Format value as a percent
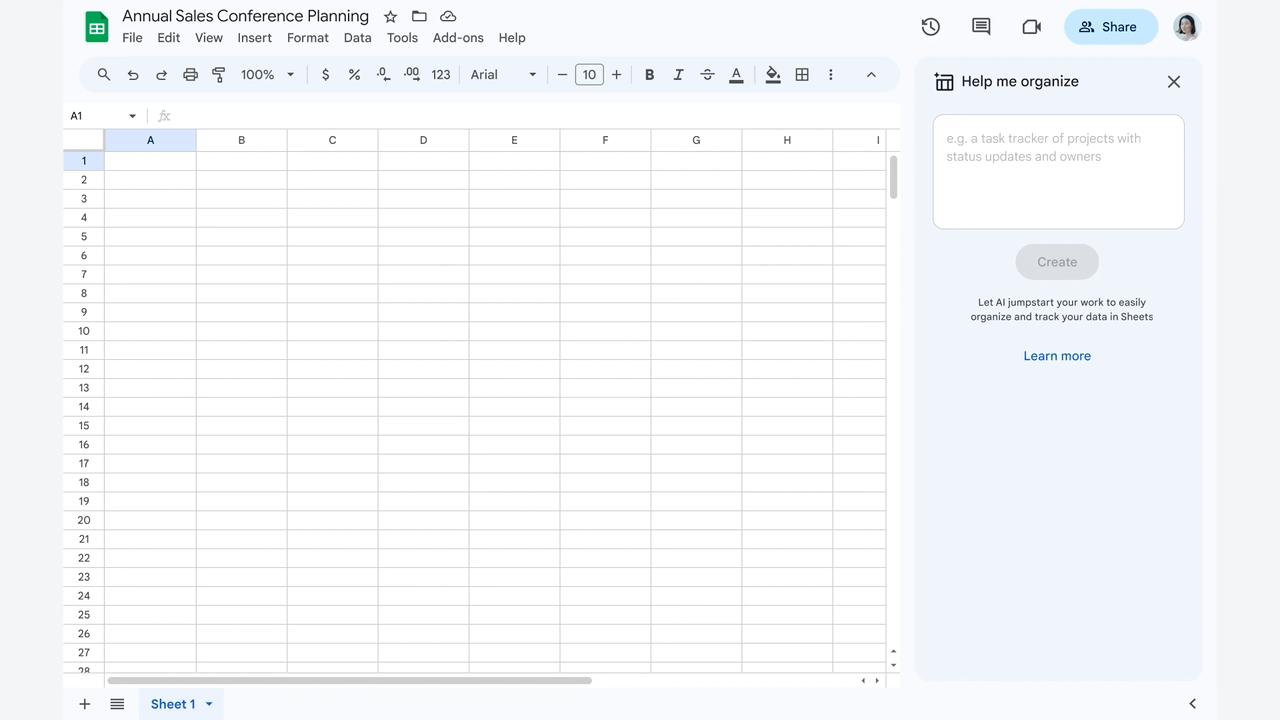Image resolution: width=1280 pixels, height=720 pixels. (353, 74)
